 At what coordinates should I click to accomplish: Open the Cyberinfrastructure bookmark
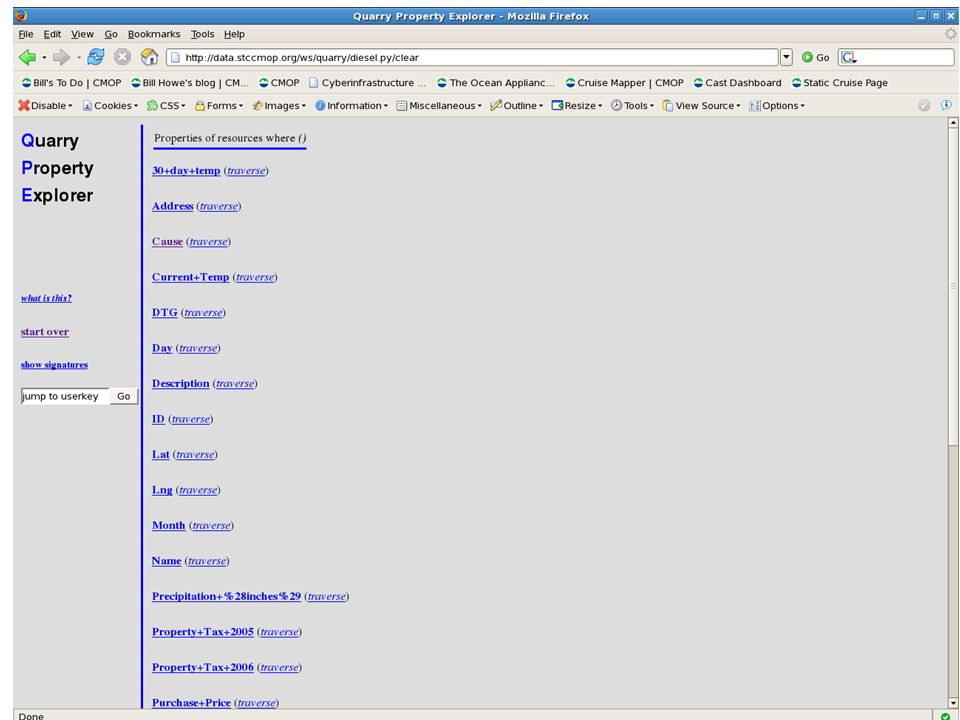pos(367,83)
